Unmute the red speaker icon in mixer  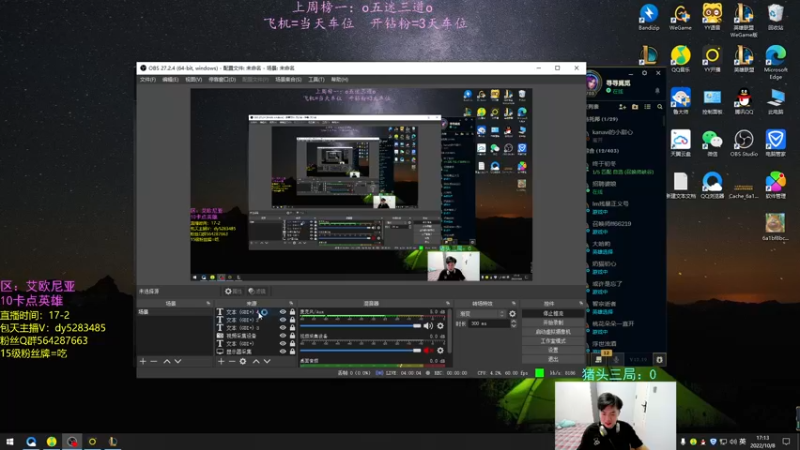pos(428,351)
